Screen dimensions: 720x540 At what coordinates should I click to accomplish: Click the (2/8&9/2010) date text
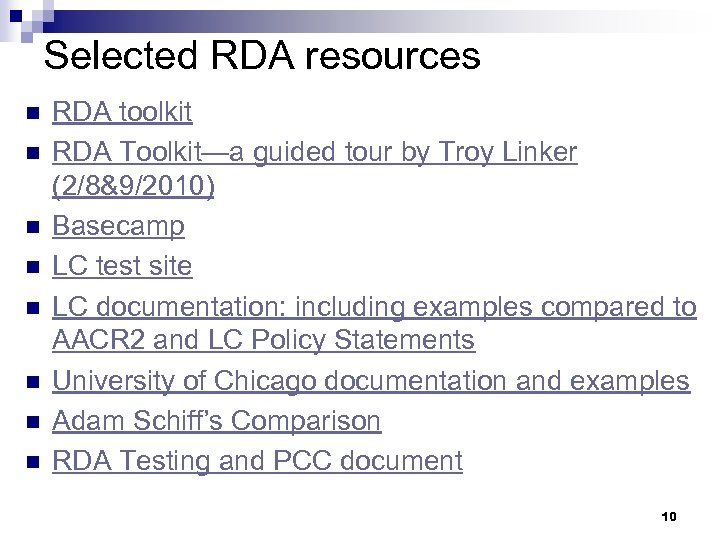pos(133,188)
